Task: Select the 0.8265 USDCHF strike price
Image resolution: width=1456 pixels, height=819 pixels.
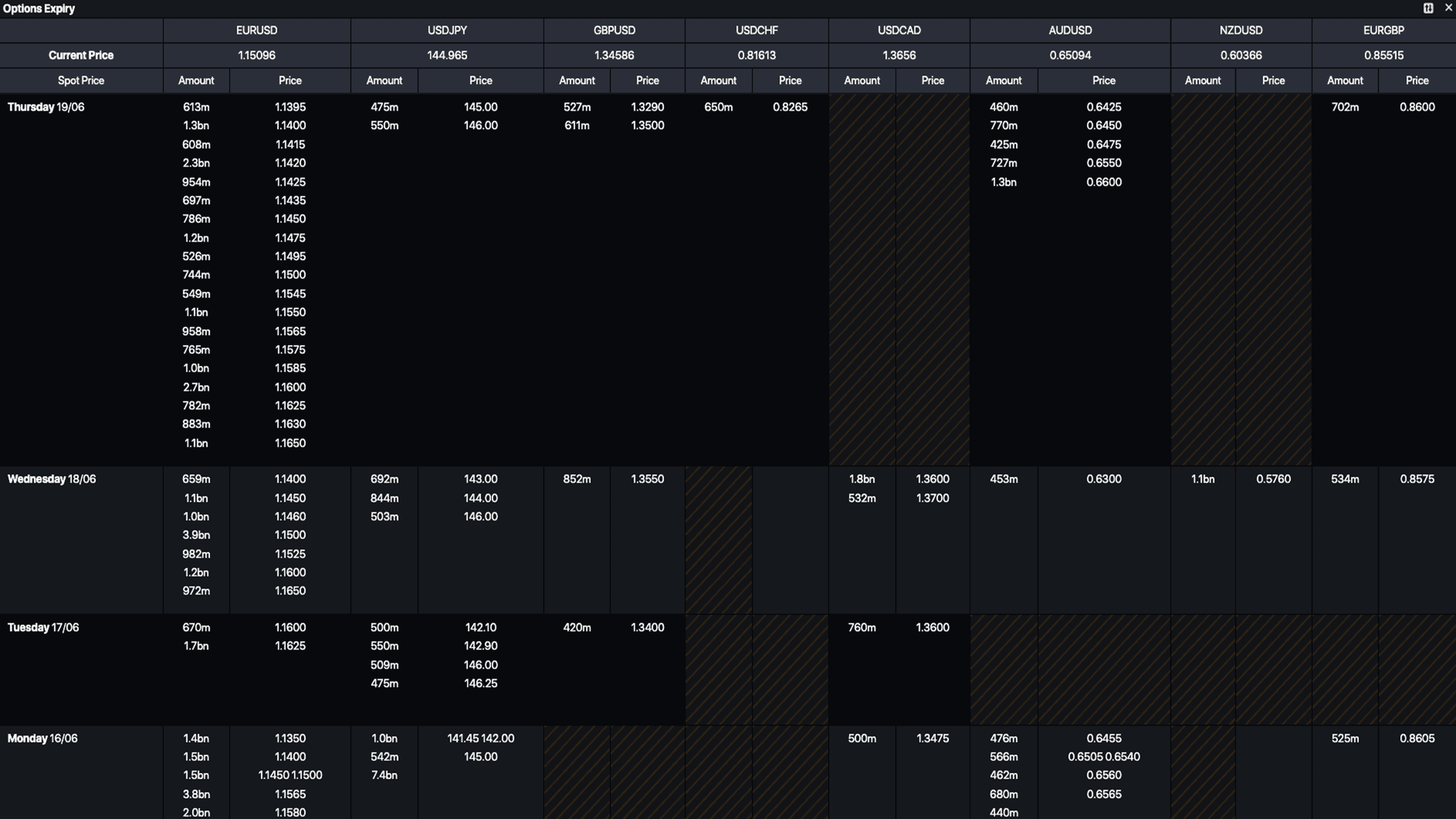Action: (x=790, y=107)
